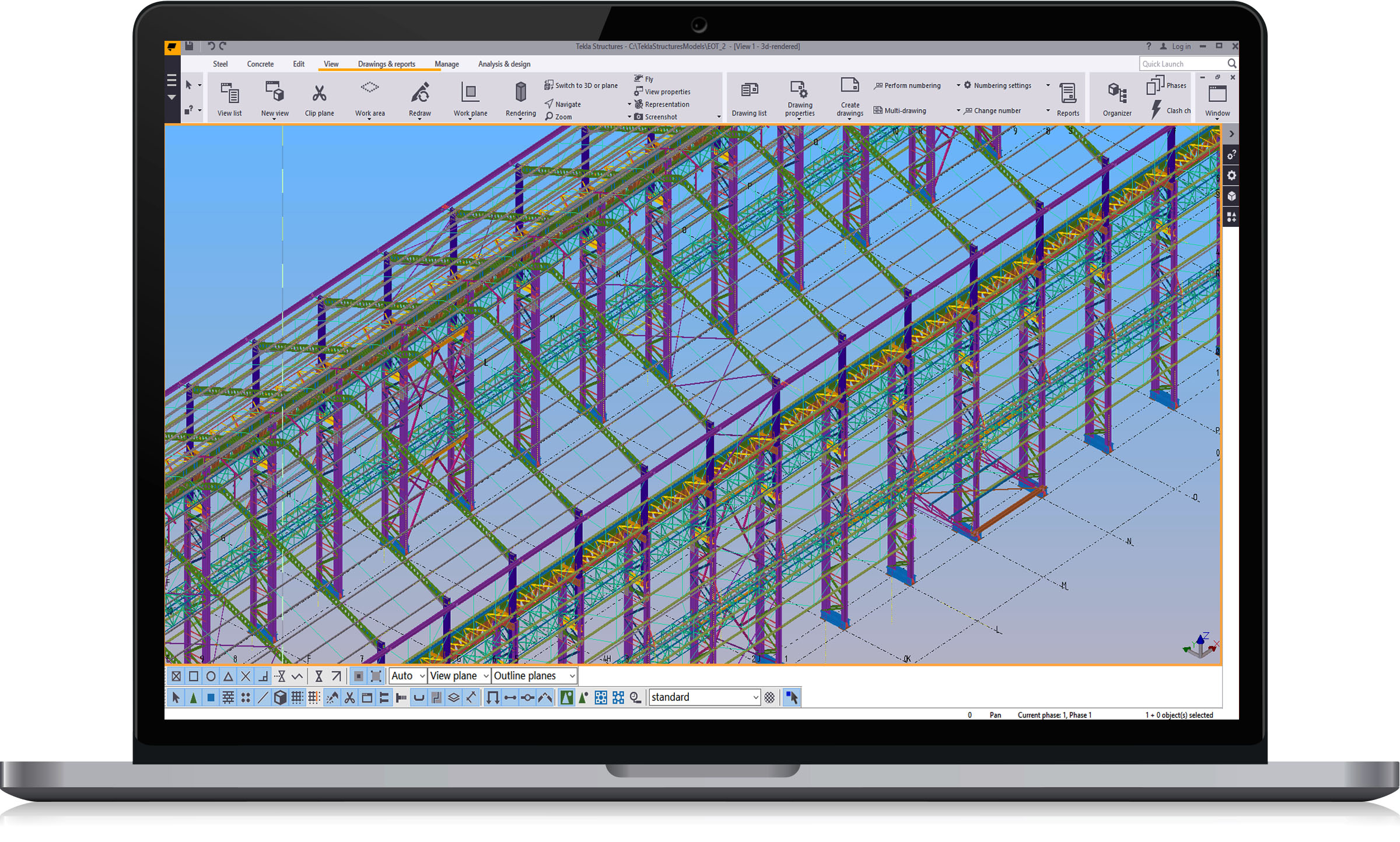
Task: Click Switch to 3D or plane
Action: tap(586, 86)
